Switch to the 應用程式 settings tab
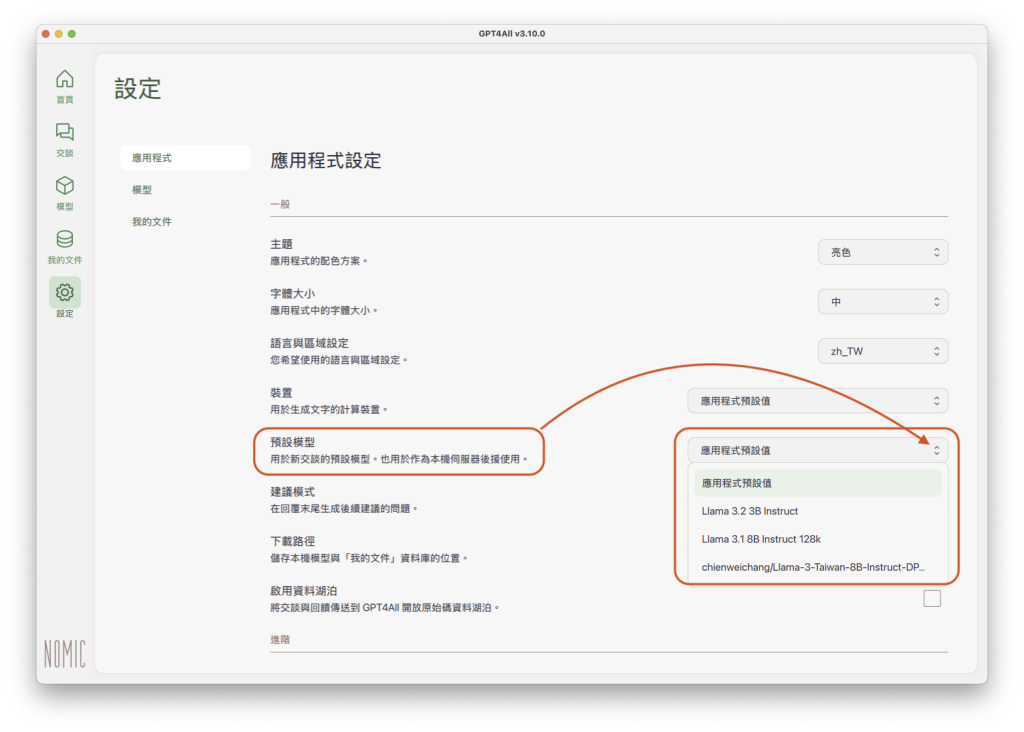 184,158
